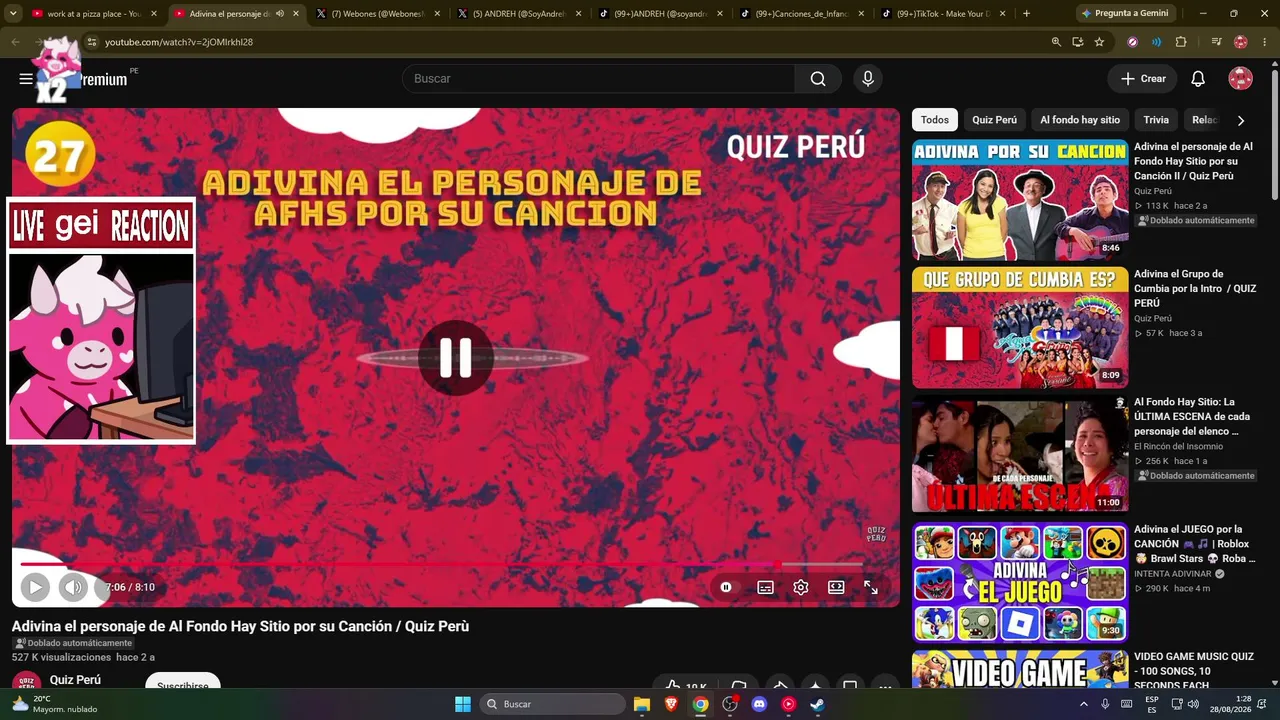1280x720 pixels.
Task: Open the zoom magnifier in address bar
Action: pyautogui.click(x=1056, y=42)
